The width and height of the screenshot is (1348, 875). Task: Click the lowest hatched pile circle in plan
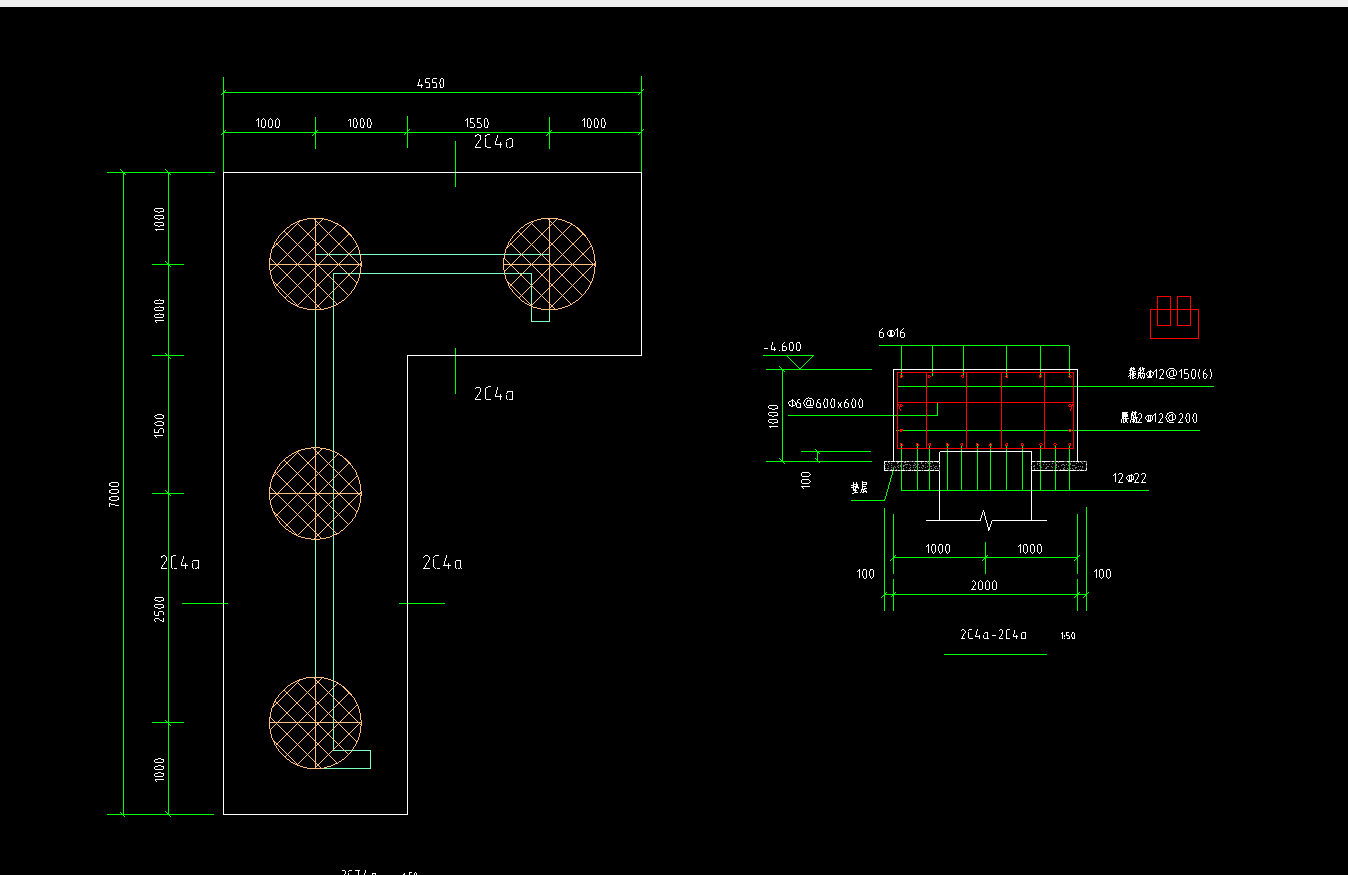point(315,723)
